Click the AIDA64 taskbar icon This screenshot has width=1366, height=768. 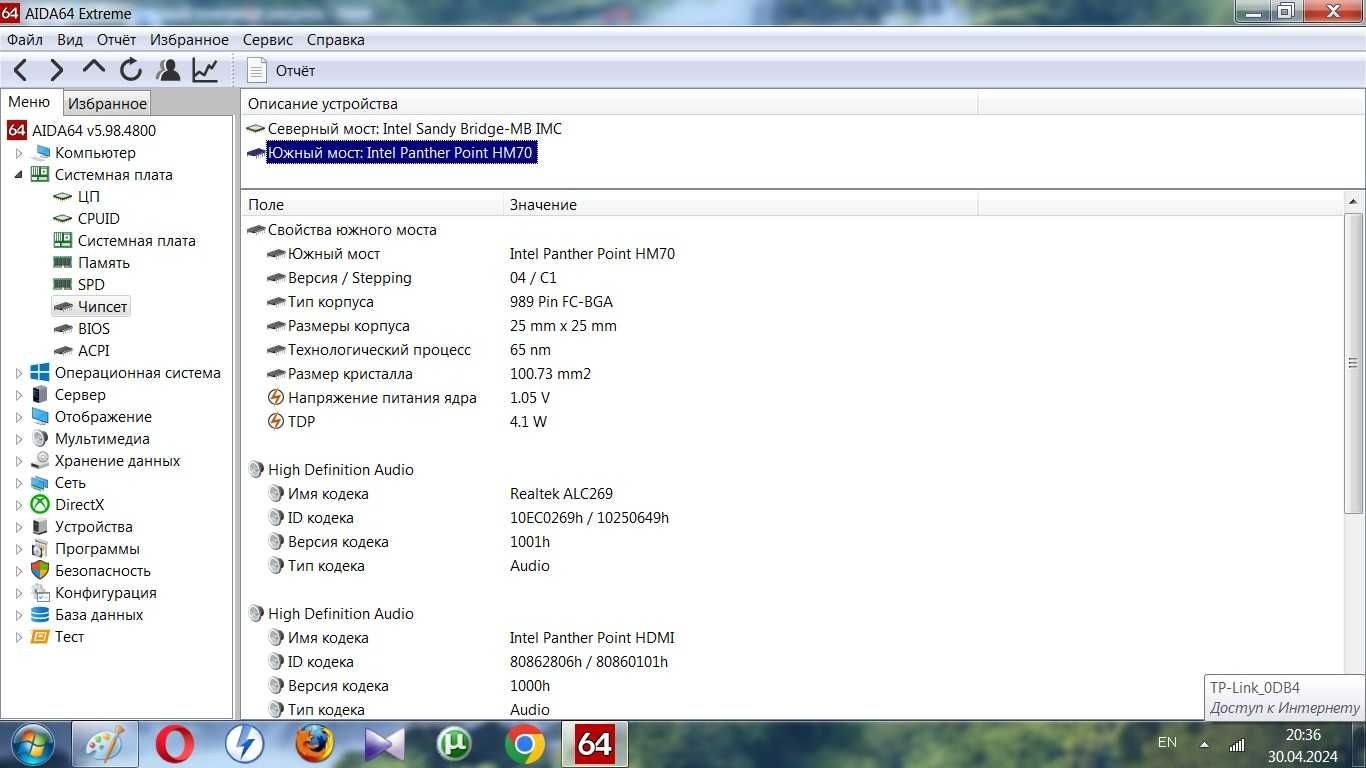(x=594, y=744)
